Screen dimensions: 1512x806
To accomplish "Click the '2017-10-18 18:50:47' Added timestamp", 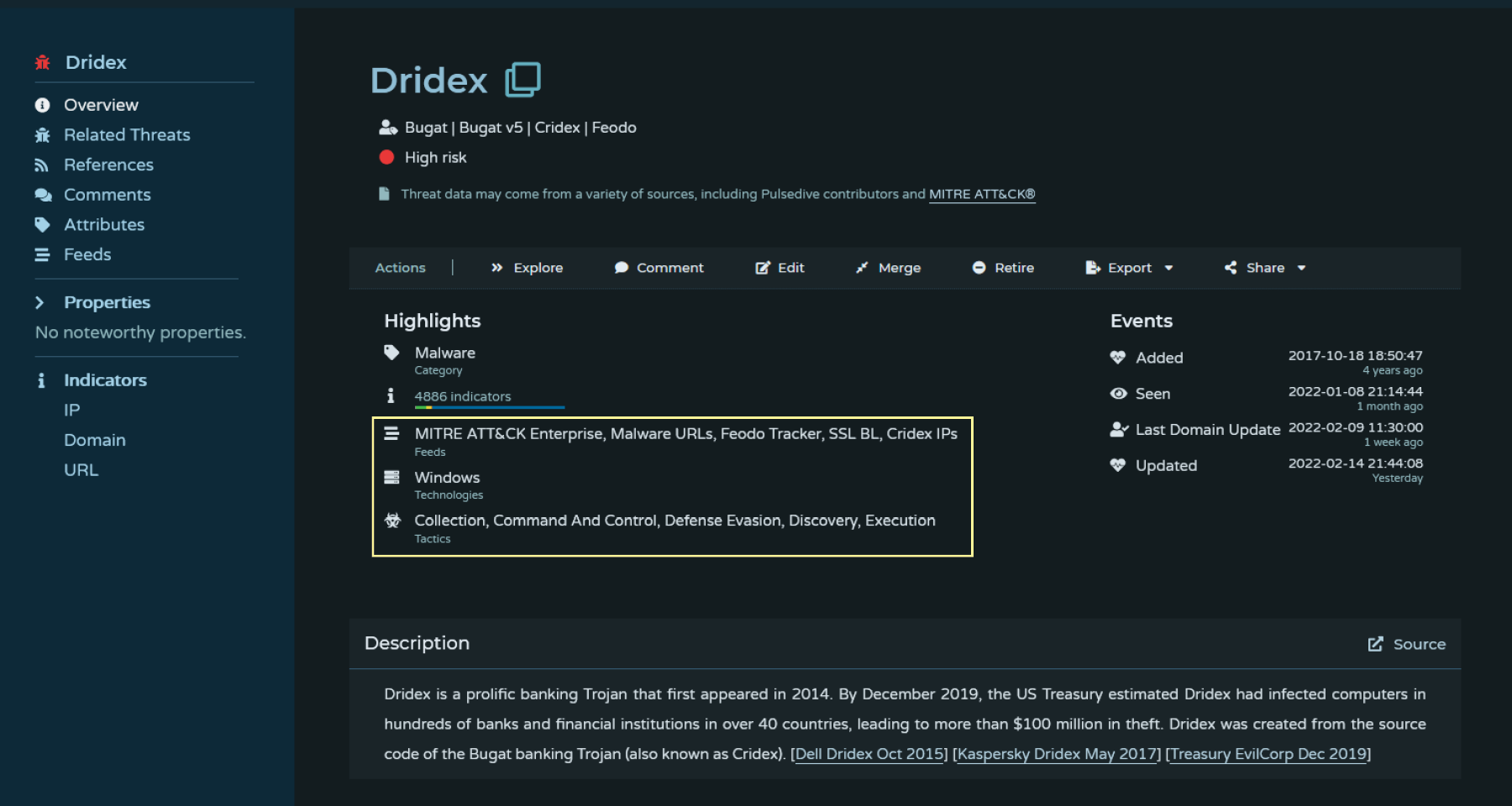I will tap(1356, 356).
